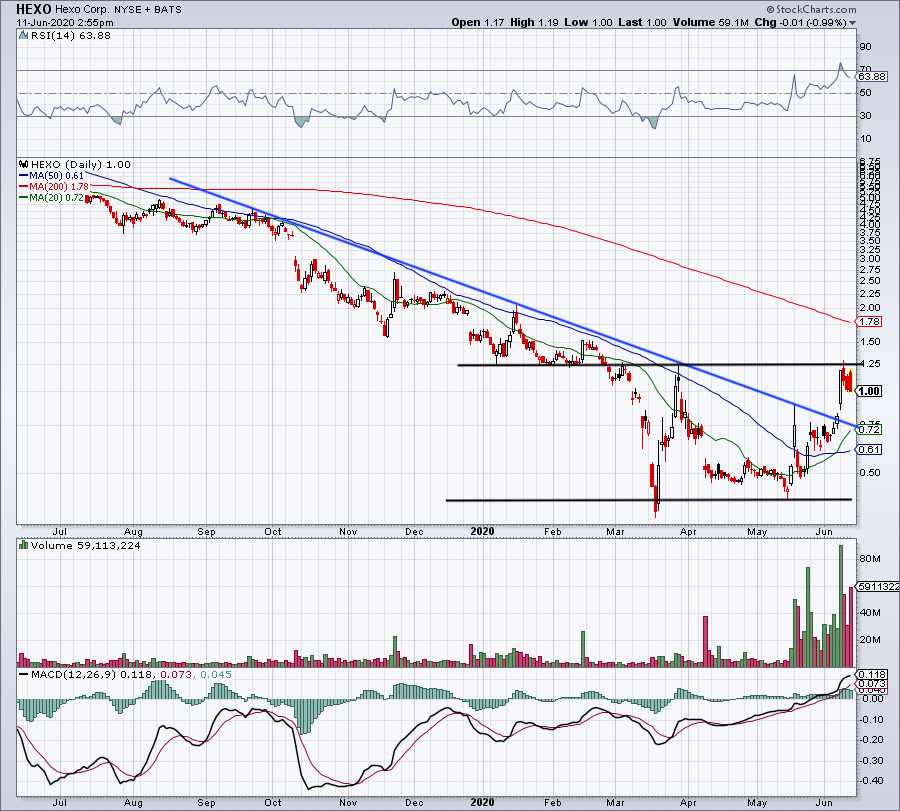Click the 'Chg -0.01 (-0.99%)' value
Viewport: 900px width, 811px height.
tap(801, 22)
